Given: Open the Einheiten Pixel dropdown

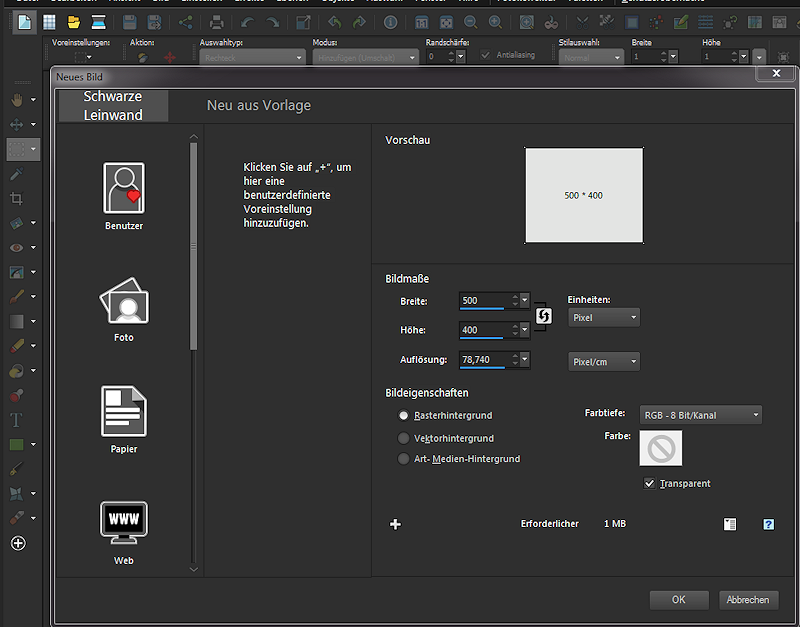Looking at the screenshot, I should [x=604, y=317].
